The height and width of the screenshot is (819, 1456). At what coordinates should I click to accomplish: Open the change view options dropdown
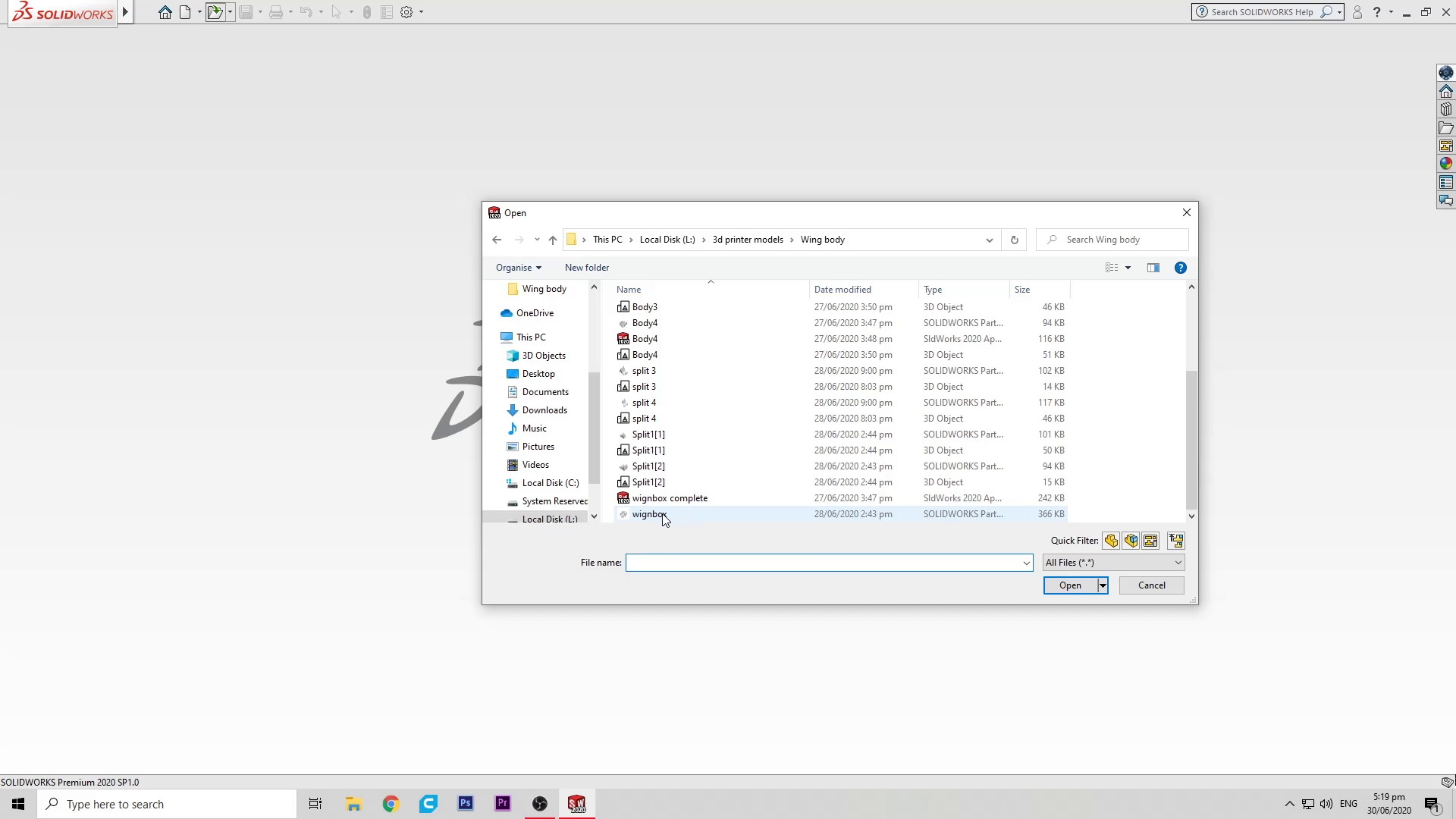(x=1128, y=268)
